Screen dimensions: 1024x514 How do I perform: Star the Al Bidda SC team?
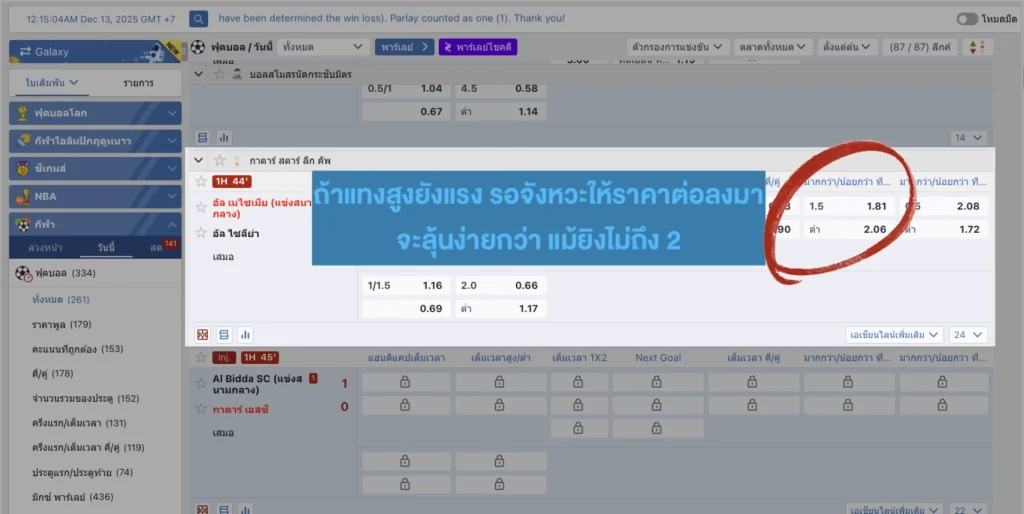point(201,384)
